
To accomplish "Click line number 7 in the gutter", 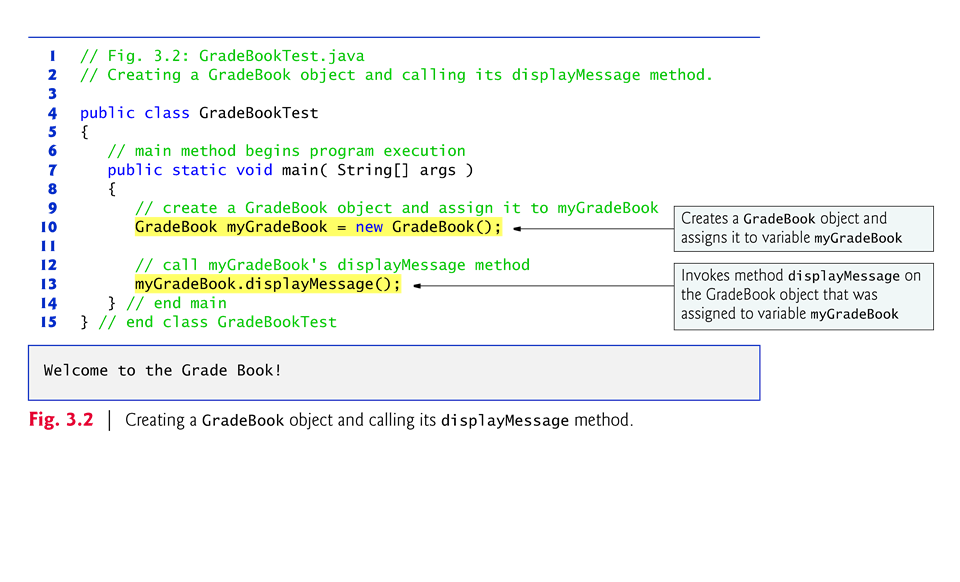I will pos(52,170).
